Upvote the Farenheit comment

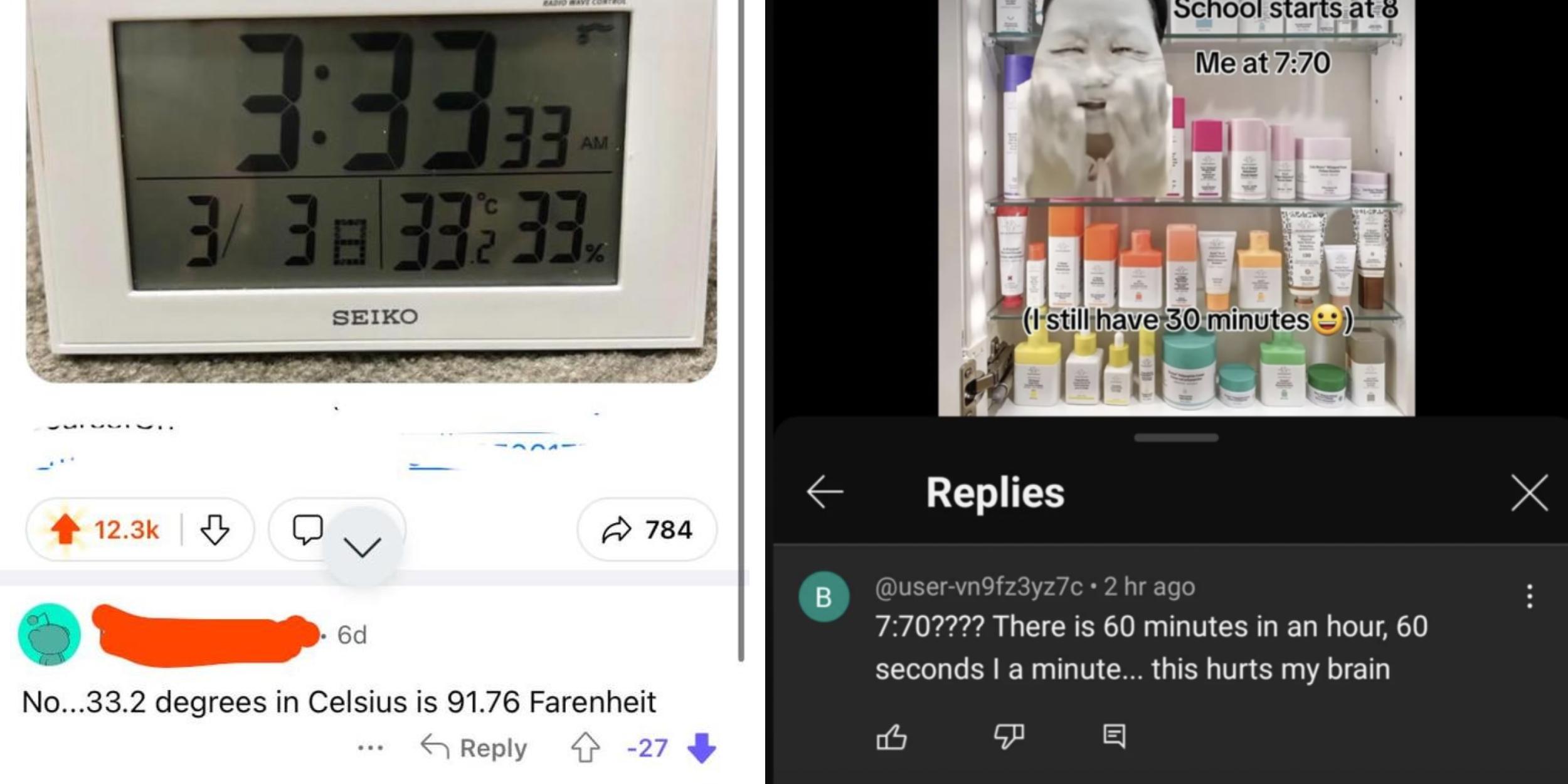(x=585, y=748)
